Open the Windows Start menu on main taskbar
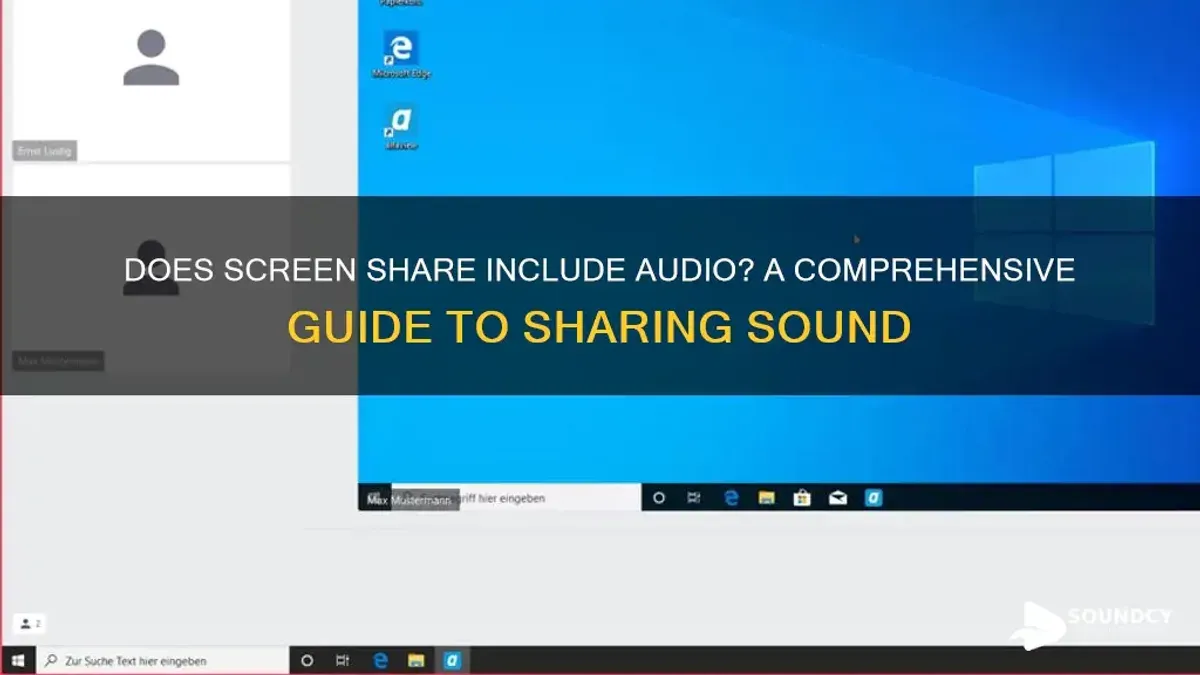1200x675 pixels. pos(18,661)
